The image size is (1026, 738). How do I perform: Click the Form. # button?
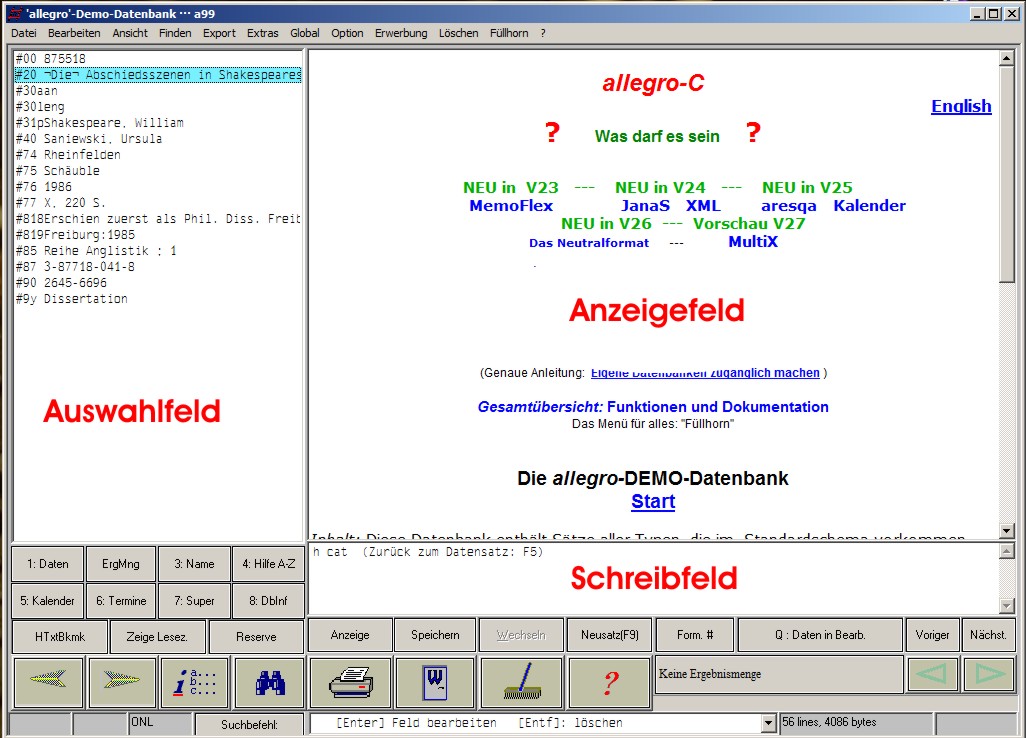pyautogui.click(x=695, y=635)
